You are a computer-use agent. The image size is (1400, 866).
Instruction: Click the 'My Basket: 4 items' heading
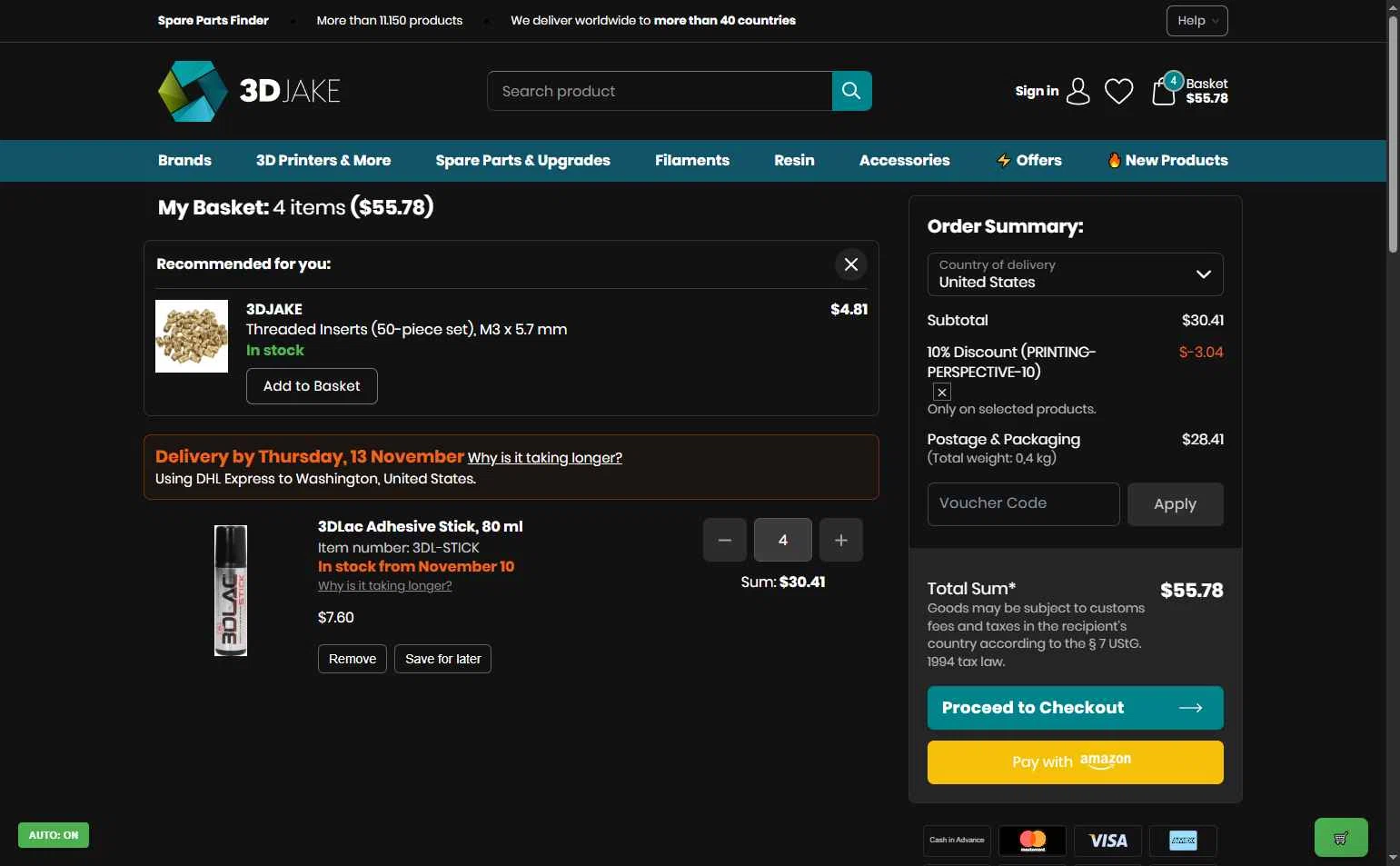pyautogui.click(x=295, y=208)
